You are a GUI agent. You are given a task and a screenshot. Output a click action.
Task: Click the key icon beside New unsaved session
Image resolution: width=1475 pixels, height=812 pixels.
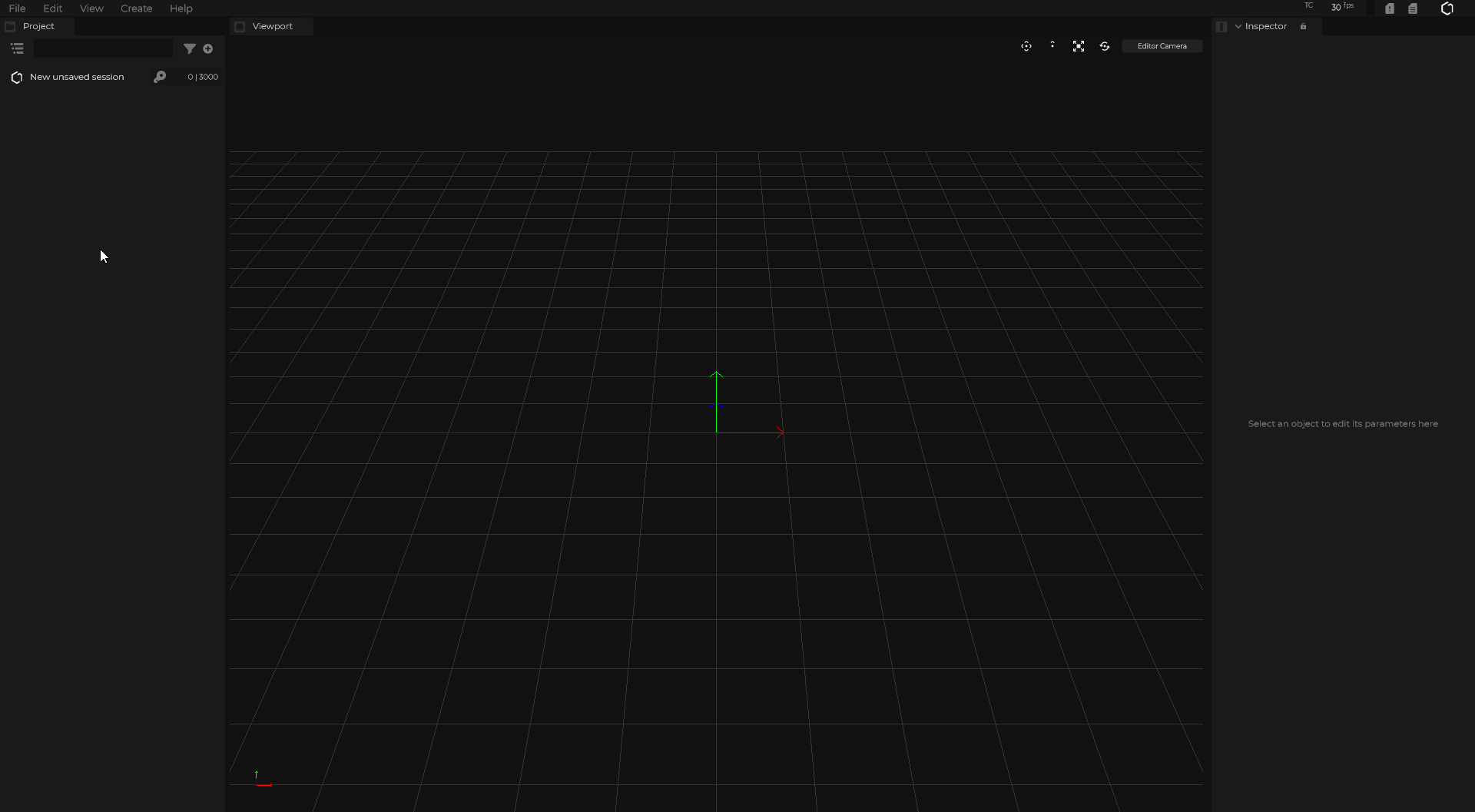pyautogui.click(x=160, y=77)
